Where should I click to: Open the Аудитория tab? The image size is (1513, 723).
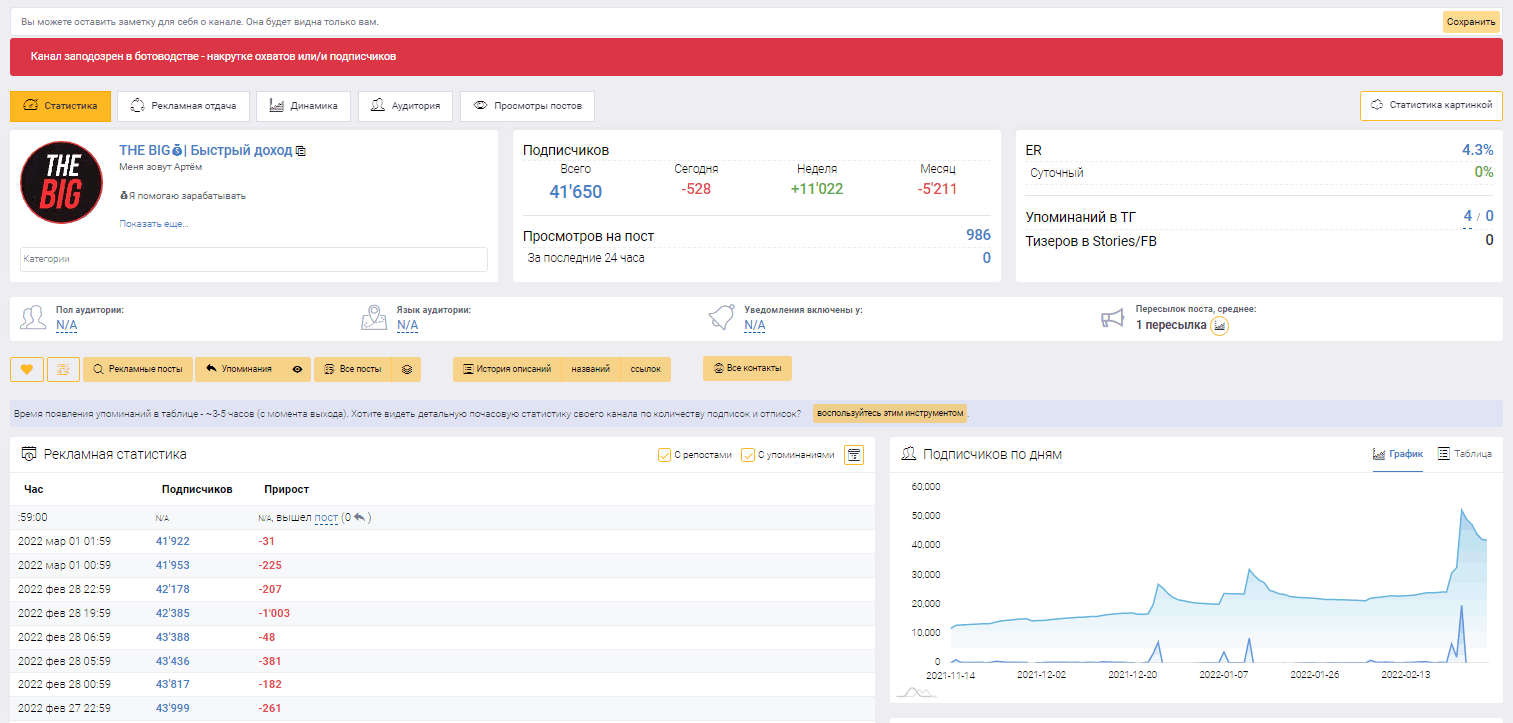(x=405, y=106)
